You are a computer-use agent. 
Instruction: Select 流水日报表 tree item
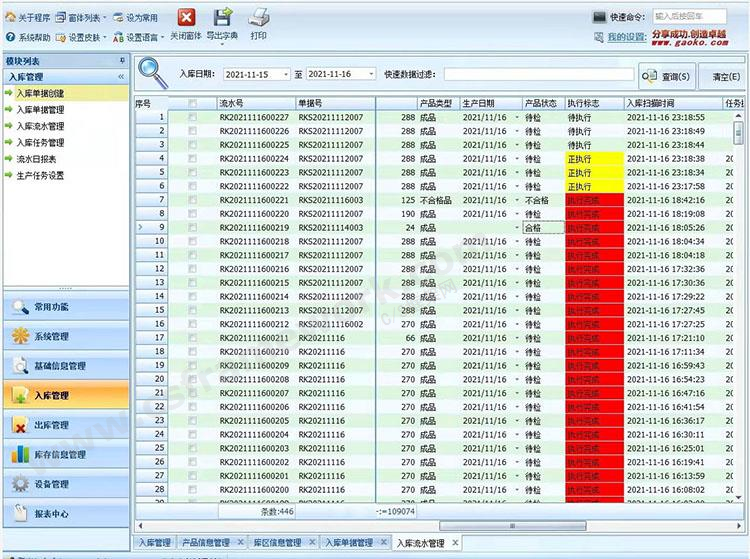(x=36, y=159)
